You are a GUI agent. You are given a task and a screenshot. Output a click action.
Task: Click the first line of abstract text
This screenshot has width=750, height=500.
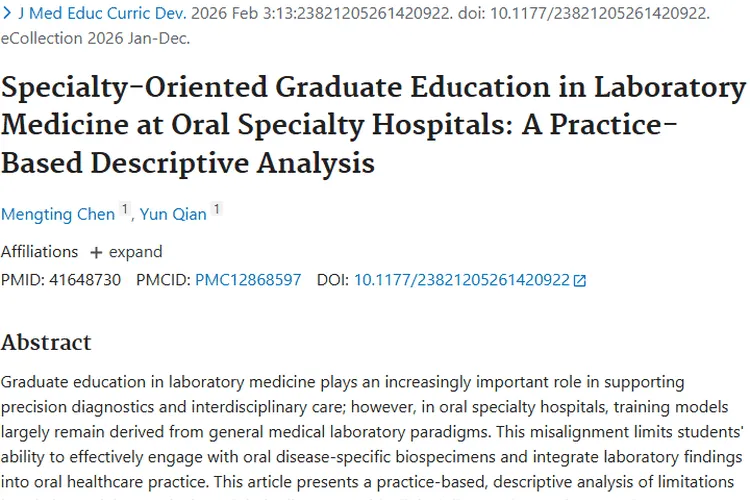pos(342,383)
